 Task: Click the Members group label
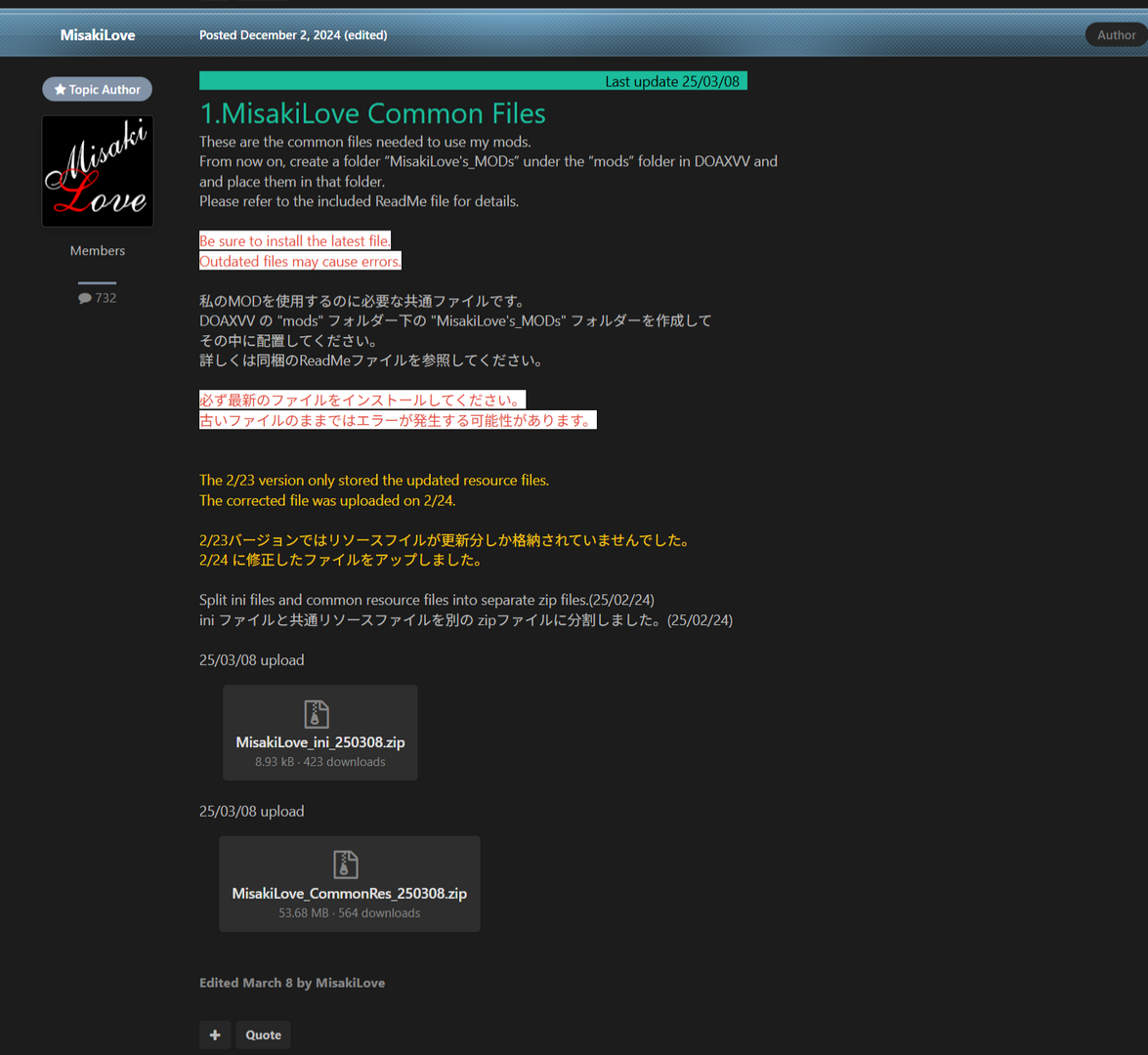click(x=98, y=250)
